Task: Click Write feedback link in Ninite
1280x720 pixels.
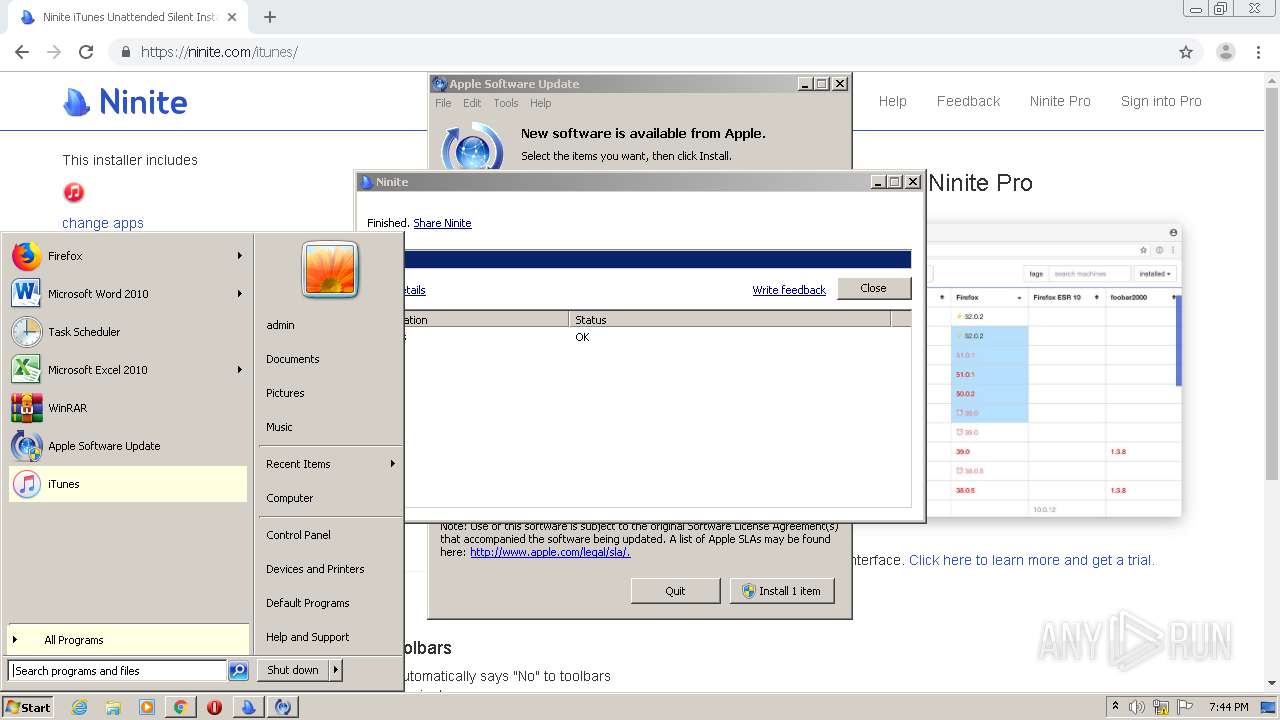Action: pyautogui.click(x=789, y=290)
